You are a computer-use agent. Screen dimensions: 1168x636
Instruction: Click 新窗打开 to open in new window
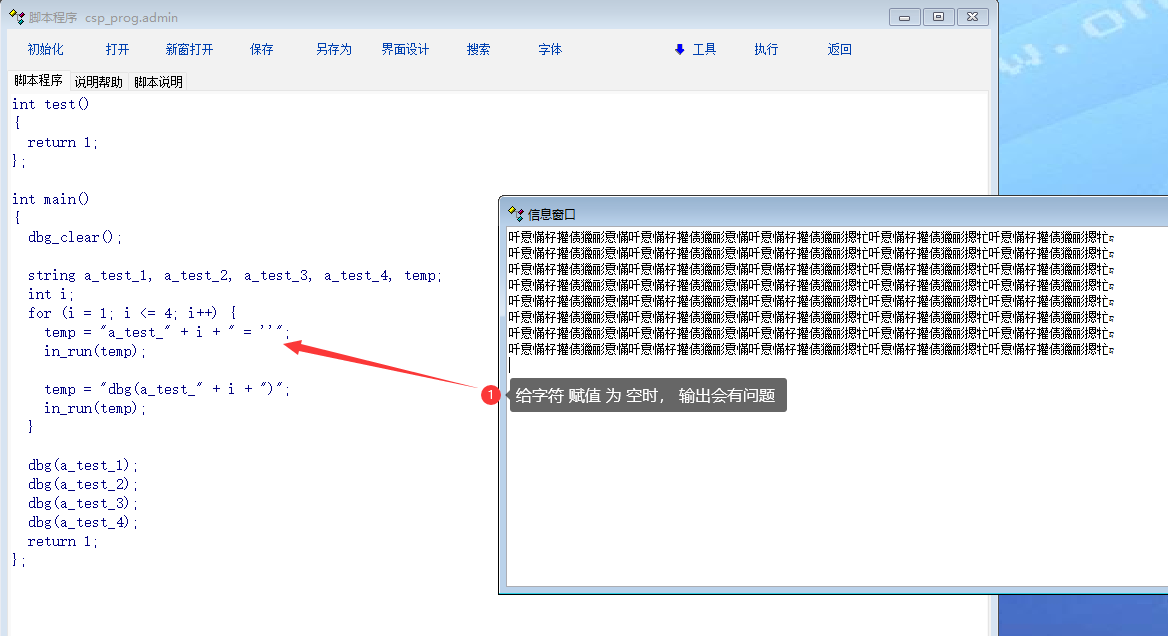point(189,50)
